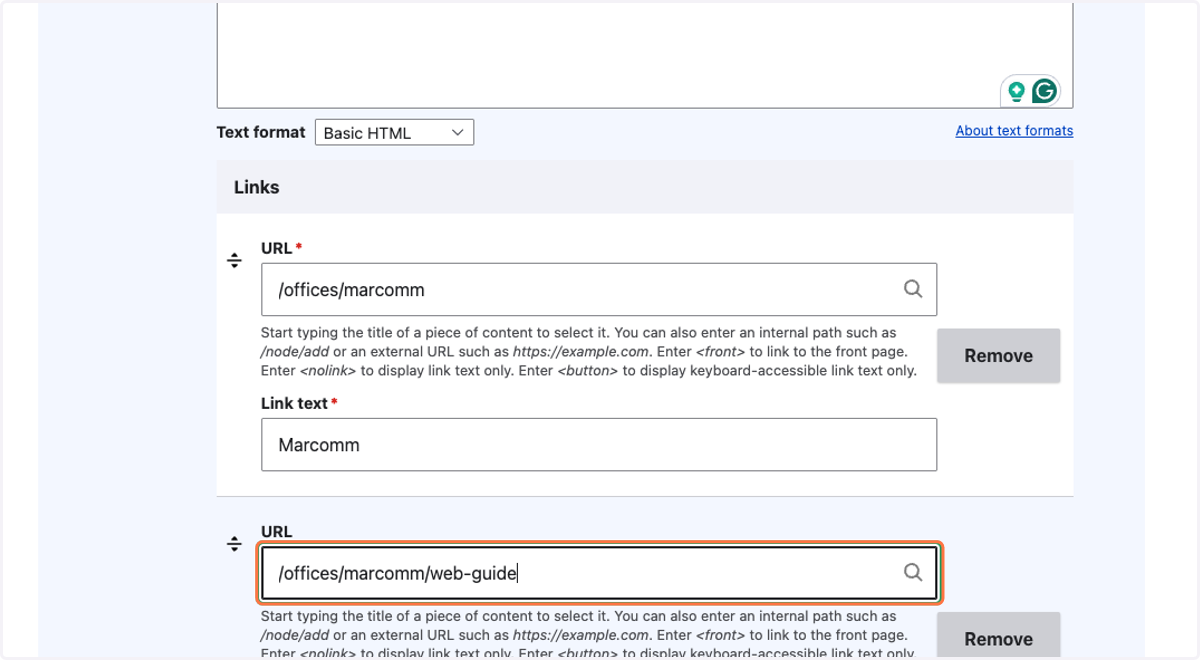Open the Text format Basic HTML dropdown

(x=394, y=132)
